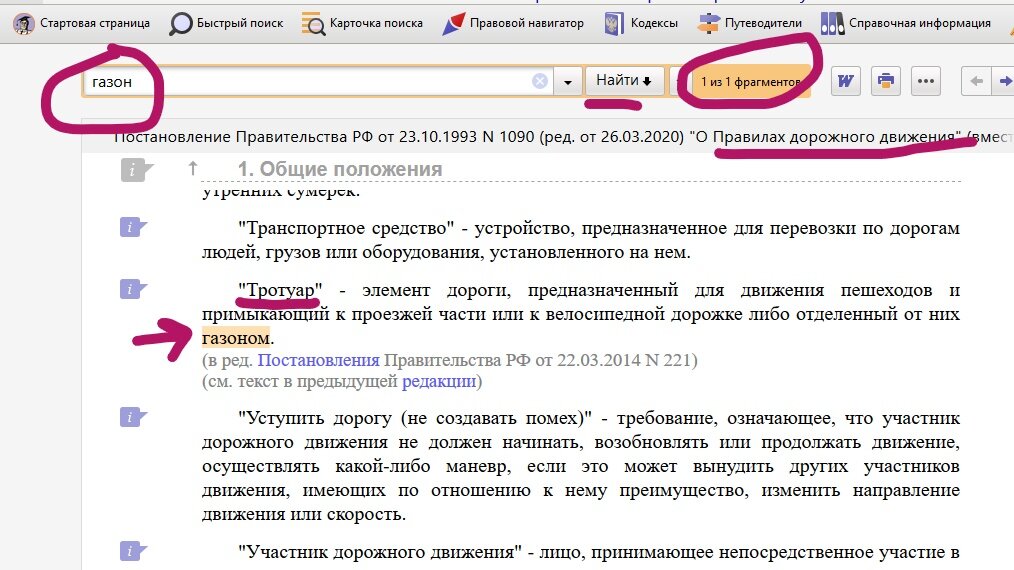Open more options ellipsis button
Screen dimensions: 1014x570
(x=925, y=81)
